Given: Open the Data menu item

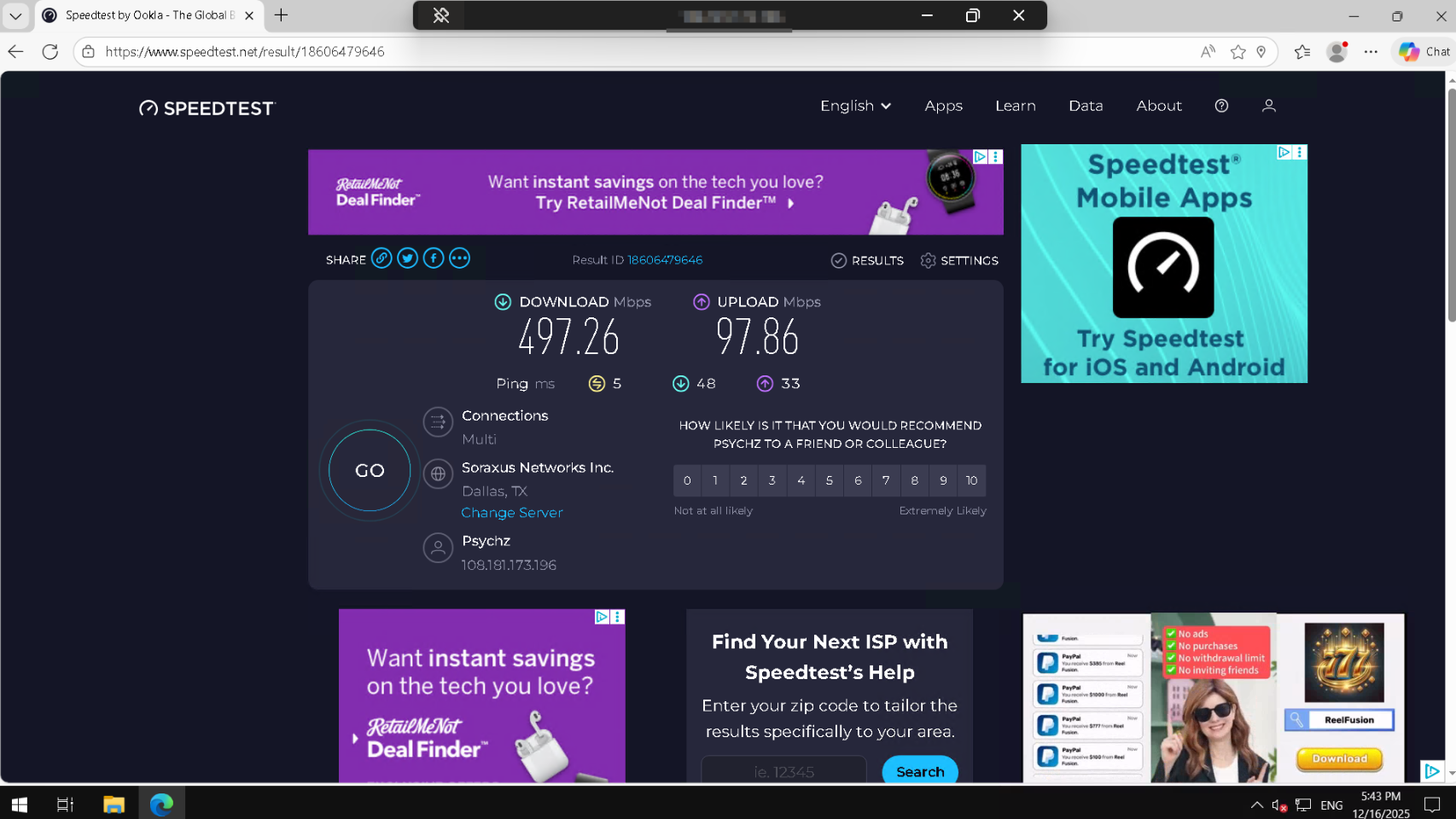Looking at the screenshot, I should point(1086,106).
